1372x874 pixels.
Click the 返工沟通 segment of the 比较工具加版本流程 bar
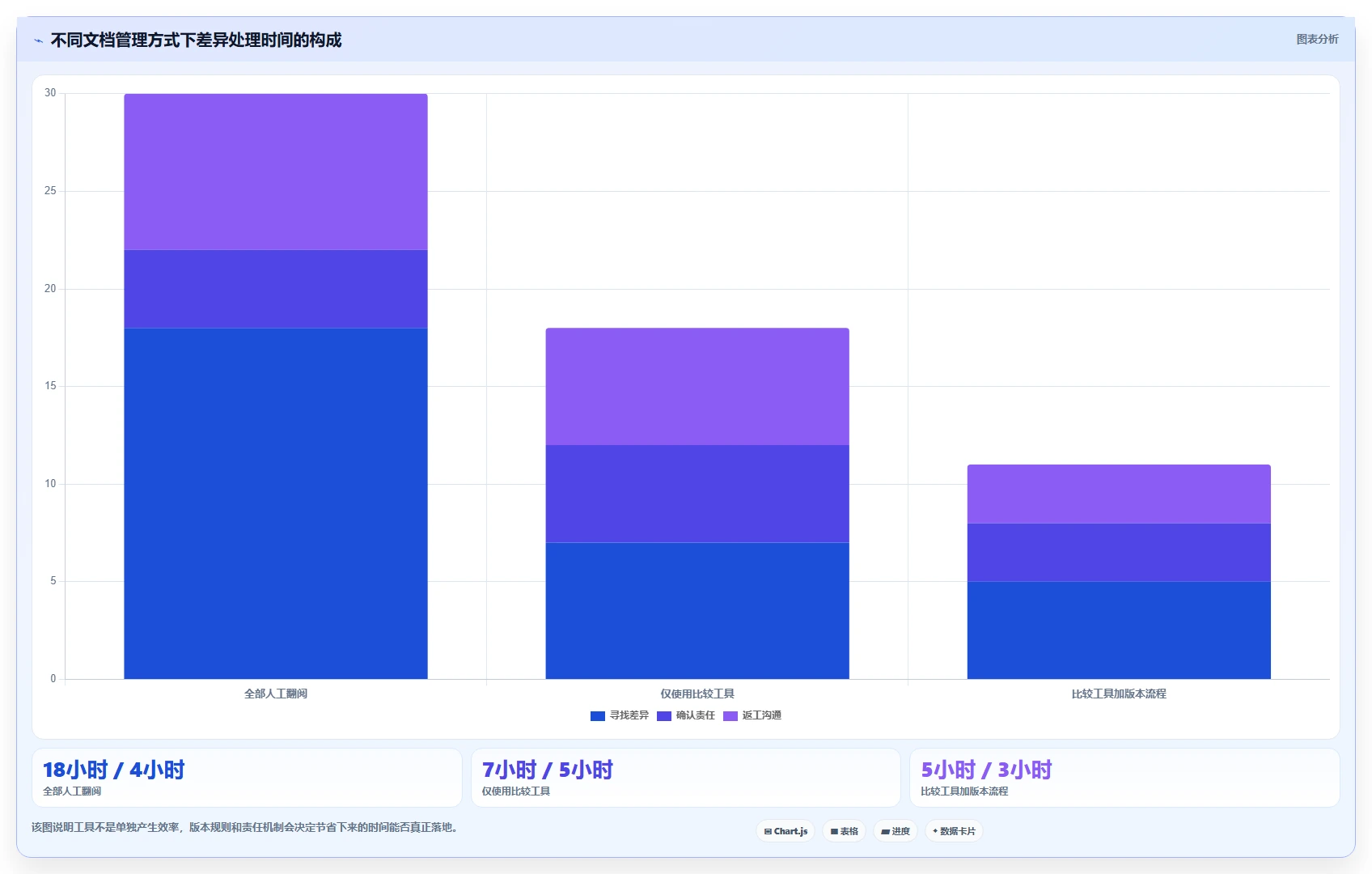click(x=1119, y=494)
